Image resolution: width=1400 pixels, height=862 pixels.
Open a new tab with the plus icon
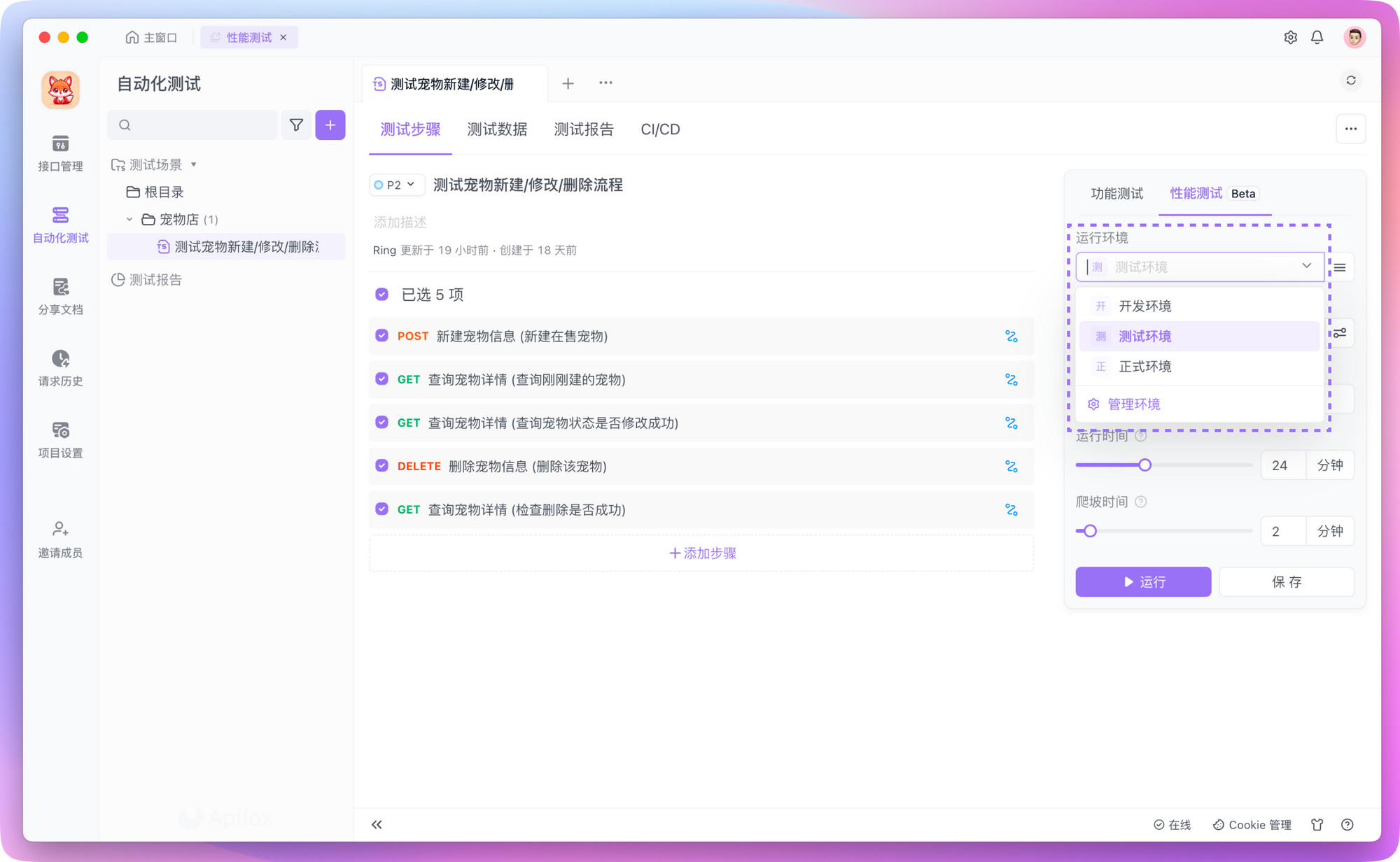(568, 83)
